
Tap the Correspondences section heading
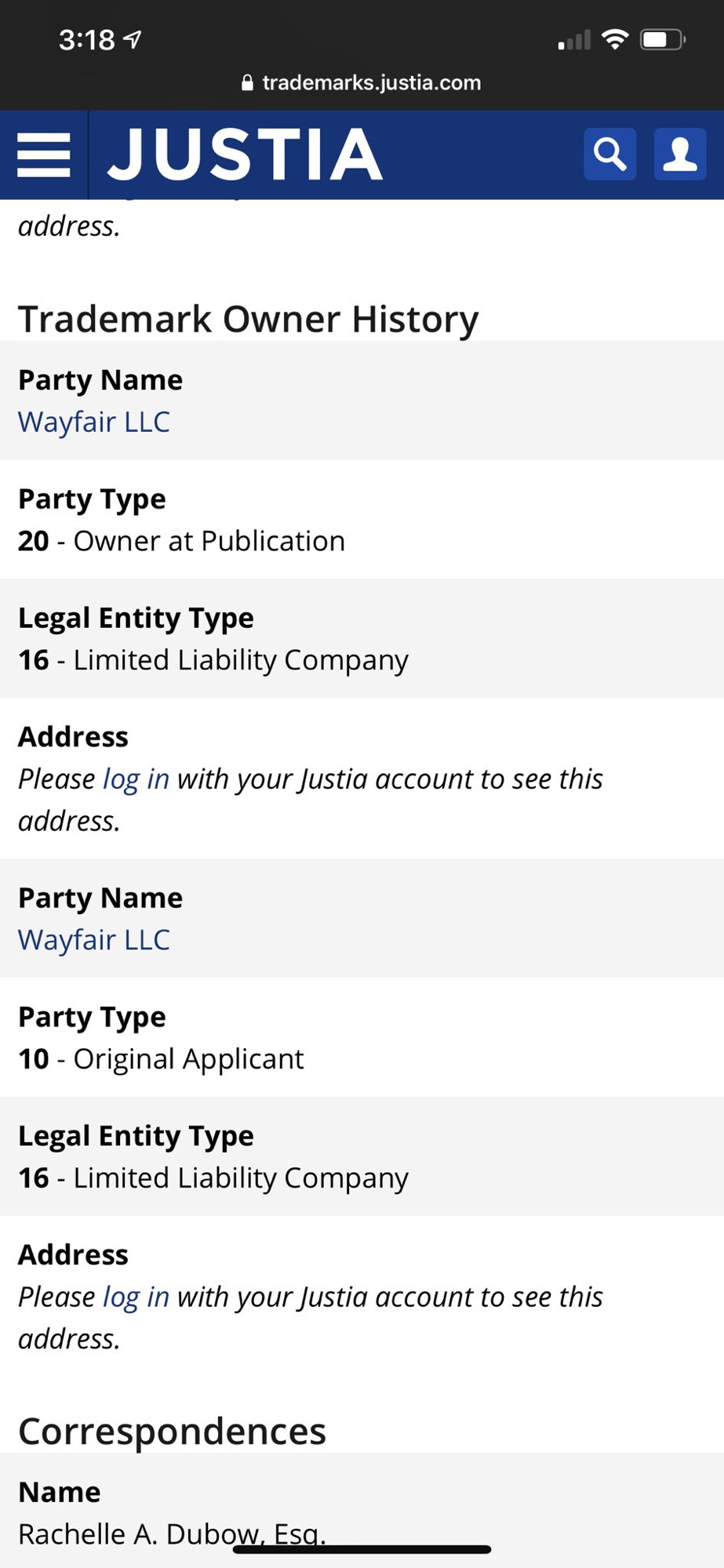[x=172, y=1431]
